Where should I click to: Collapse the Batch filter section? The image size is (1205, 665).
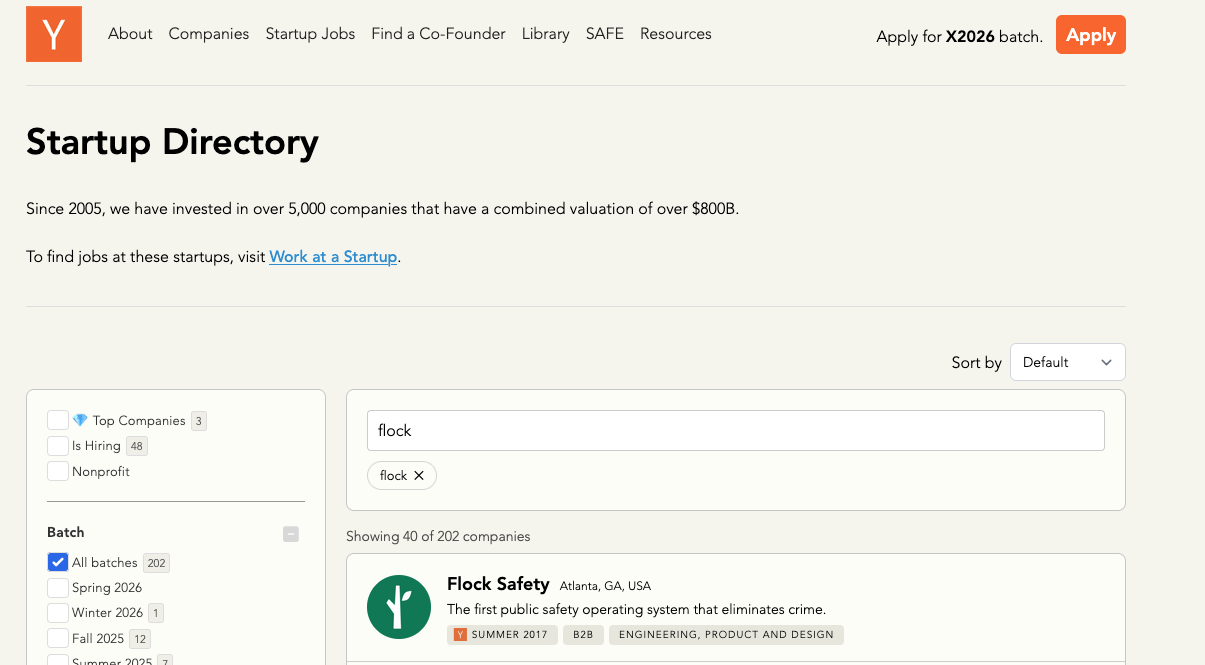coord(291,534)
